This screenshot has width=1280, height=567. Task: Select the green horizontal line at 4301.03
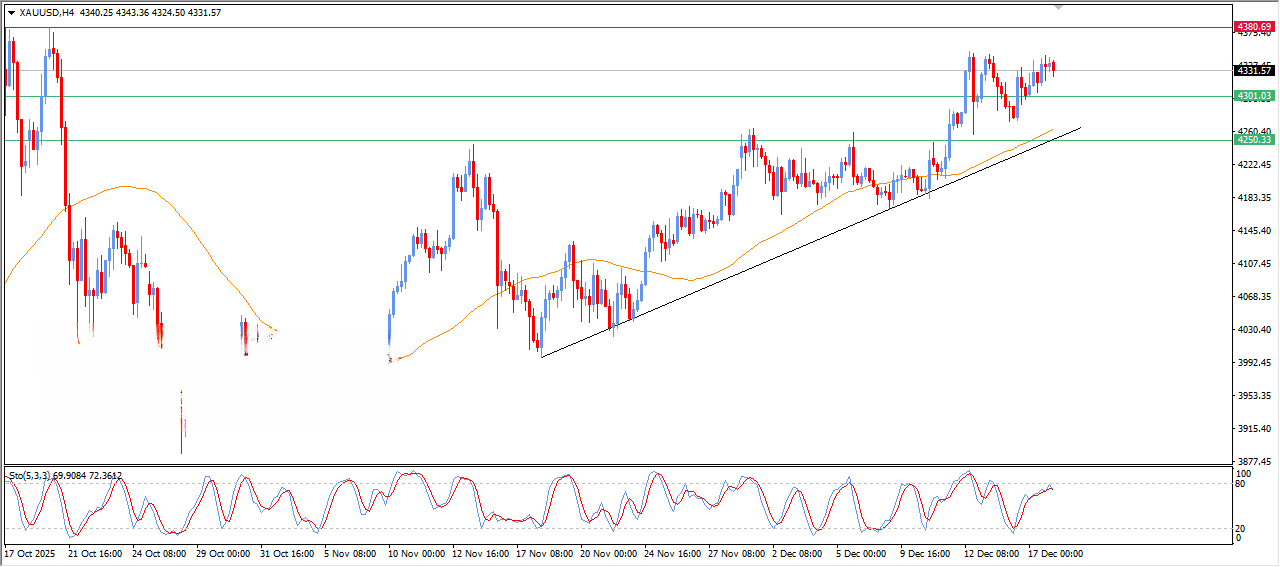pyautogui.click(x=600, y=97)
